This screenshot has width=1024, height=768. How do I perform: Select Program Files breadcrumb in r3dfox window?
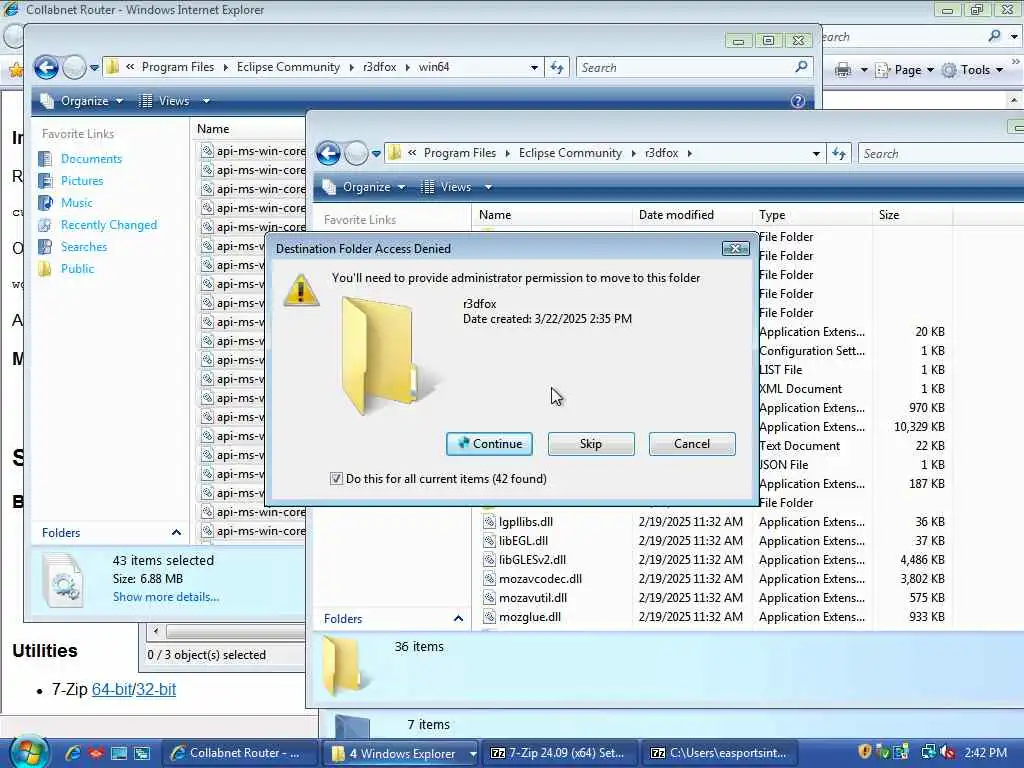pos(460,153)
